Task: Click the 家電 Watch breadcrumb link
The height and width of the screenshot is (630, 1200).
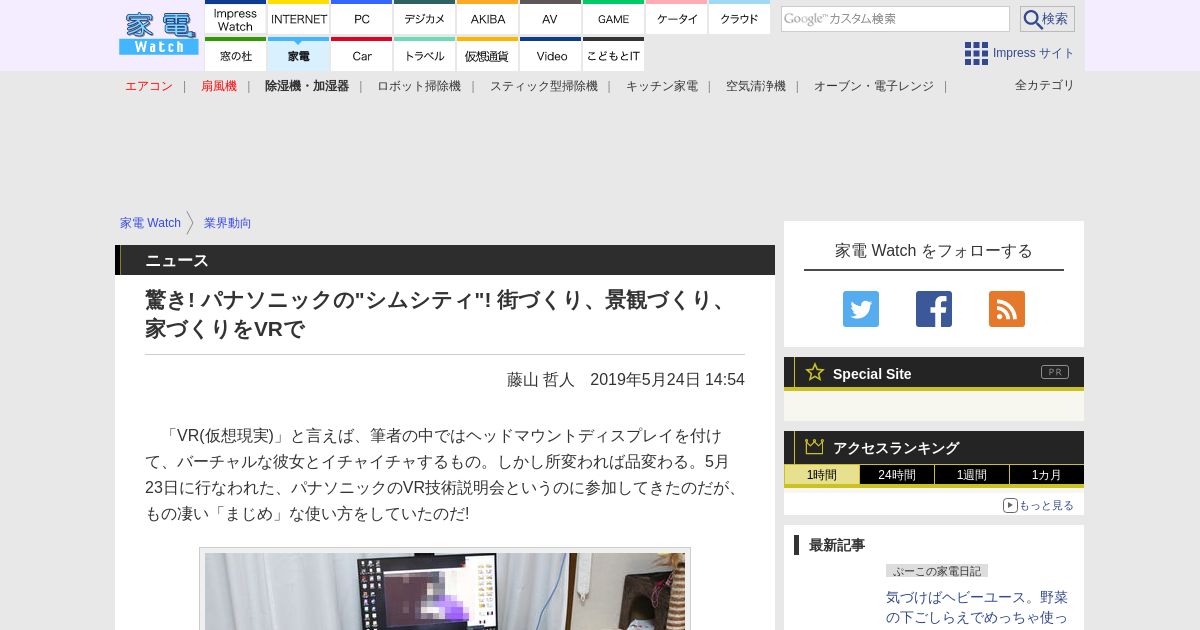Action: pos(150,223)
